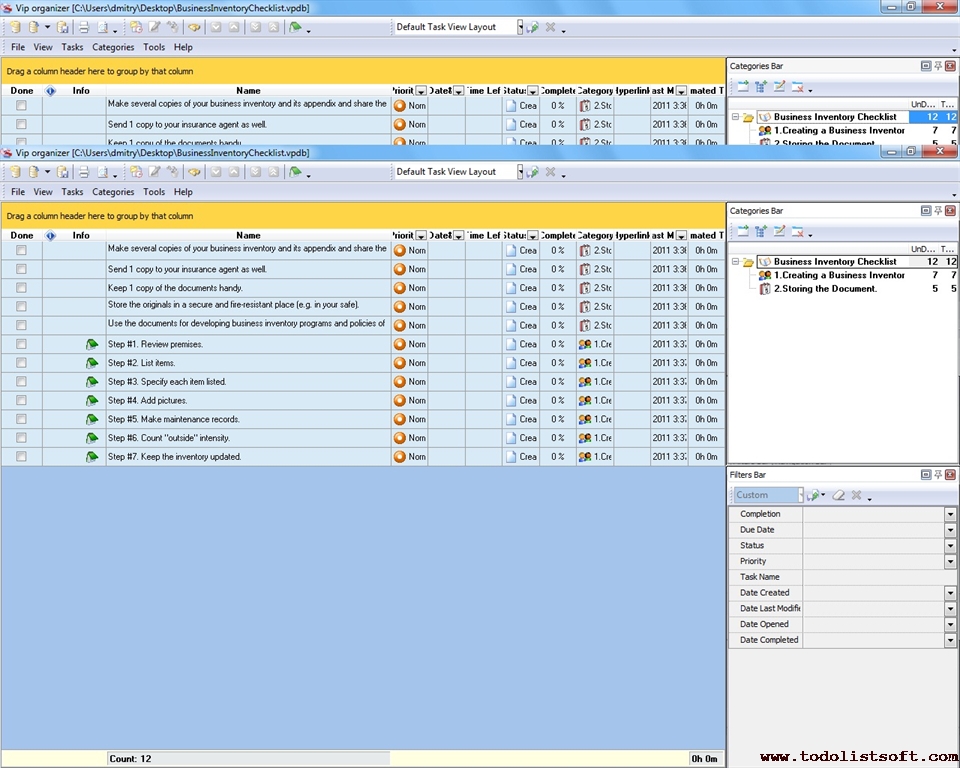This screenshot has height=768, width=960.
Task: Sort tasks by the Name column header in the lower window
Action: tap(248, 236)
